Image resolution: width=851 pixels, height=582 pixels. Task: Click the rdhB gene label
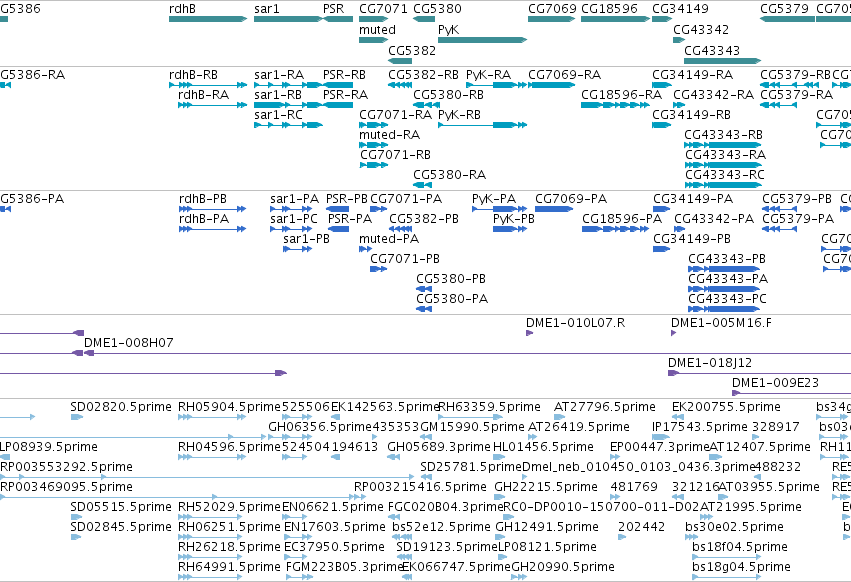(x=182, y=9)
